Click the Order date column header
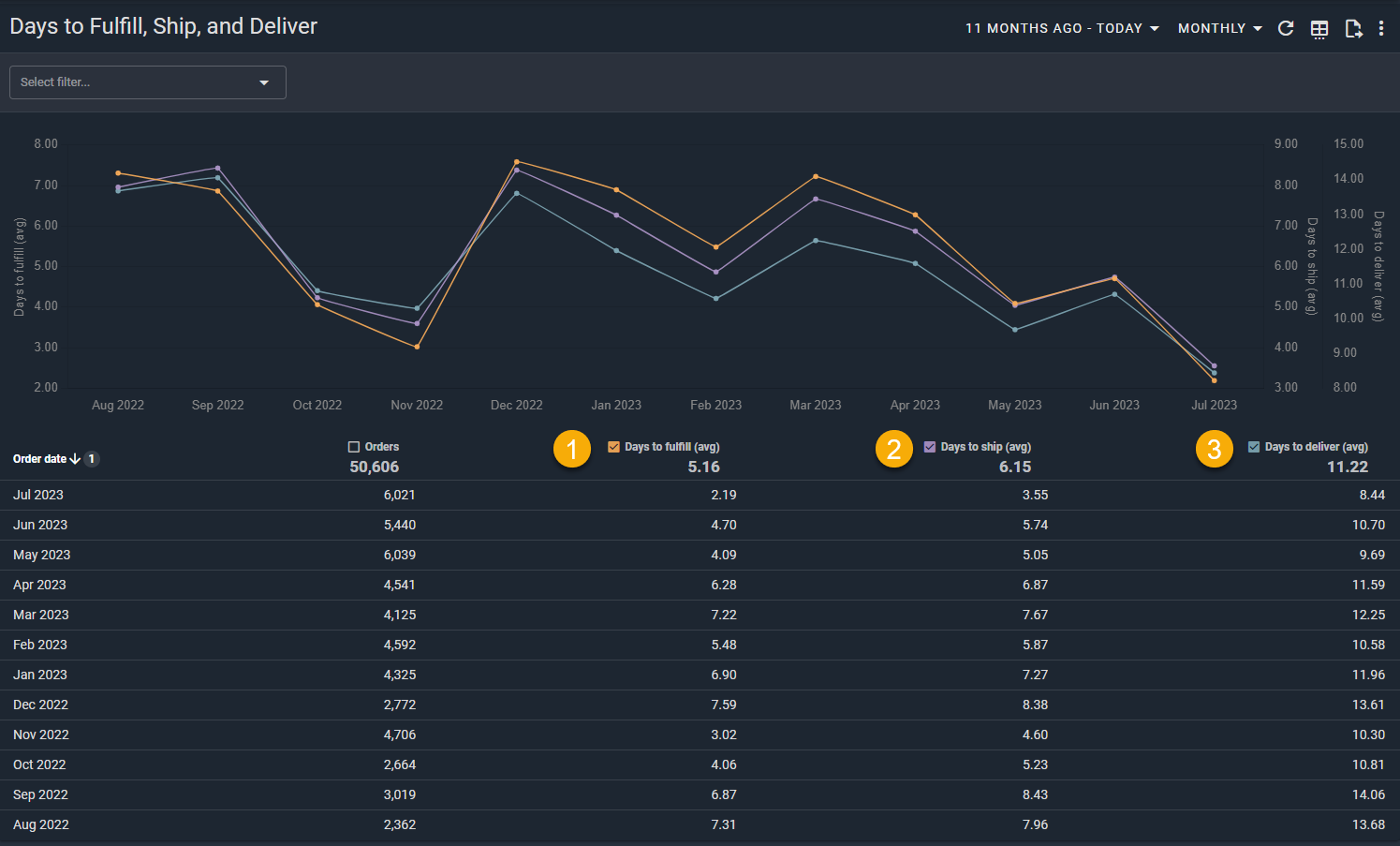The height and width of the screenshot is (846, 1400). (x=39, y=459)
